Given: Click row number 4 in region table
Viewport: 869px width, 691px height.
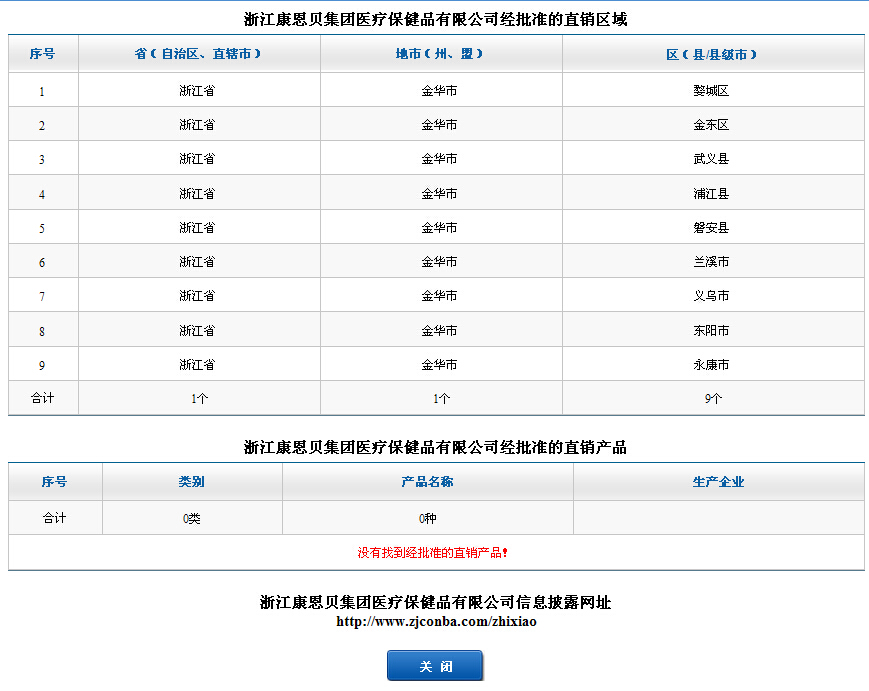Looking at the screenshot, I should [x=42, y=194].
